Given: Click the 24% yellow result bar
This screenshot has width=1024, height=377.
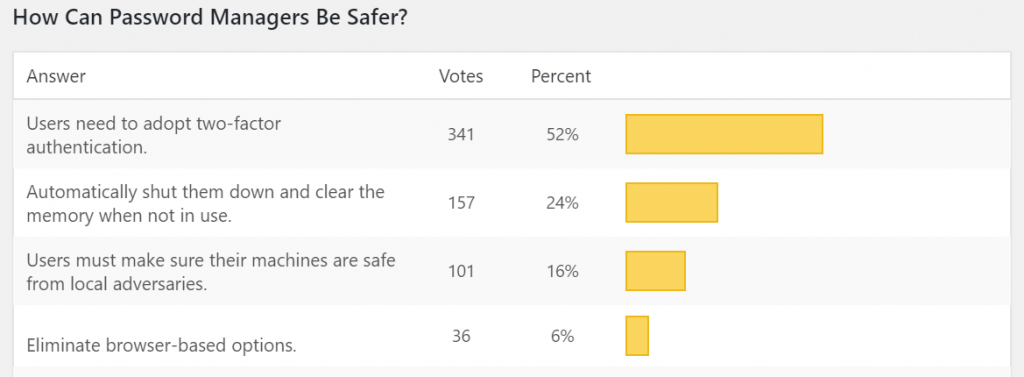Looking at the screenshot, I should coord(671,203).
